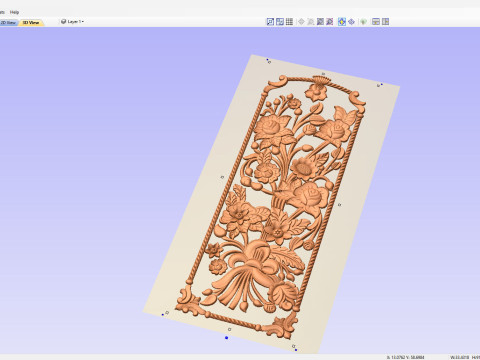This screenshot has height=360, width=480.
Task: Click the green shaded model icon
Action: [363, 22]
